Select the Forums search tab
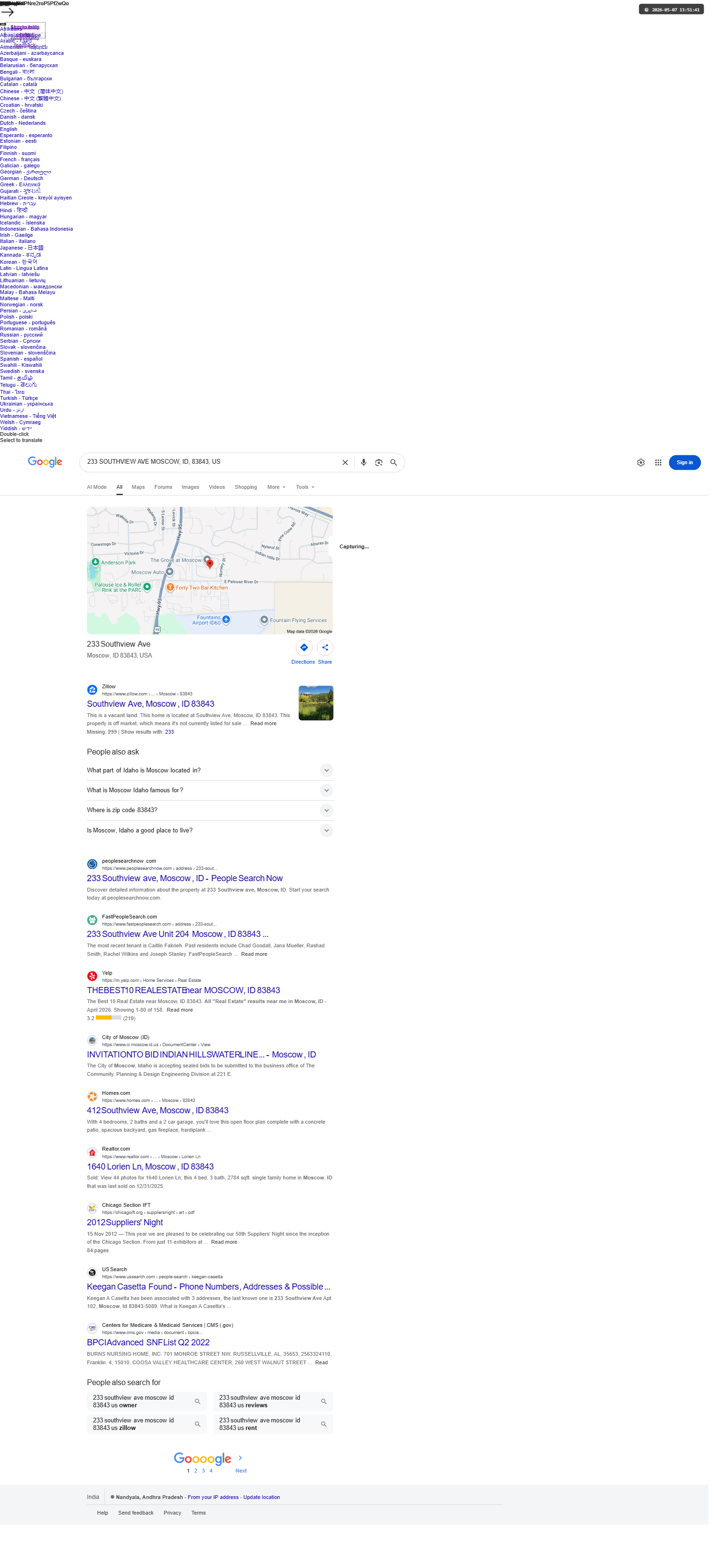Image resolution: width=717 pixels, height=1568 pixels. 163,487
